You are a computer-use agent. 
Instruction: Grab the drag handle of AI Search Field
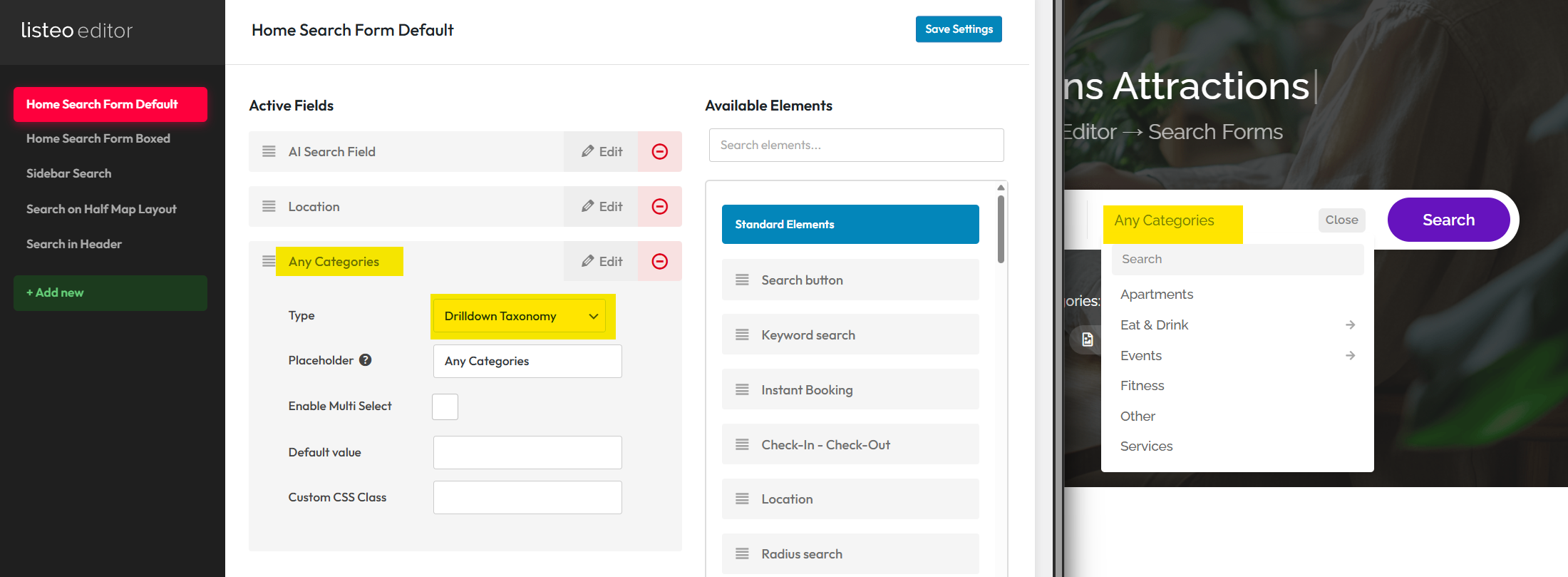(x=269, y=151)
